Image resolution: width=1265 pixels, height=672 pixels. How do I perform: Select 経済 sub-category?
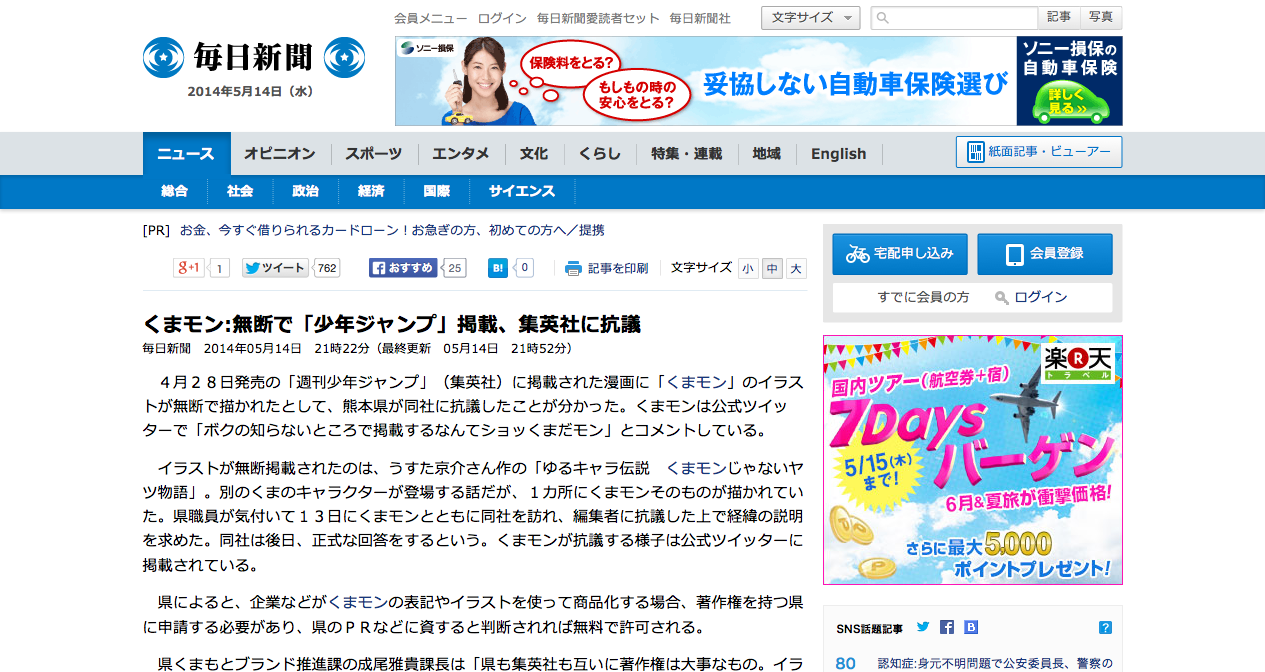point(371,191)
